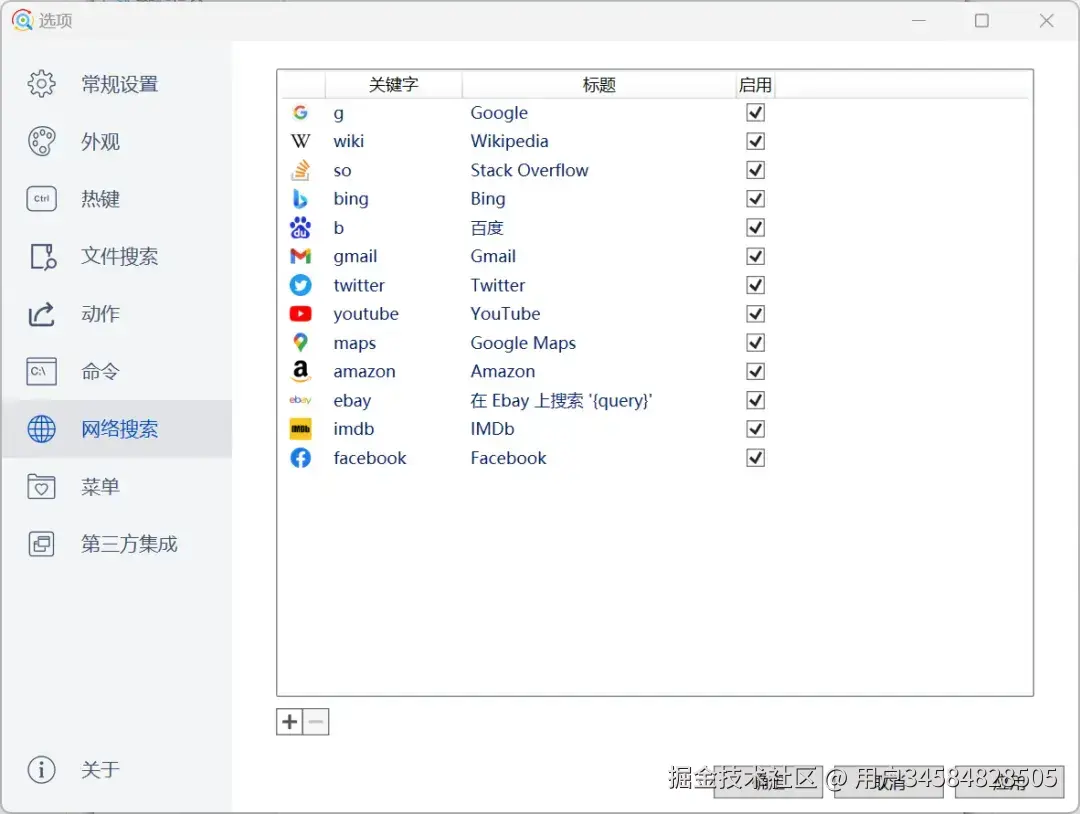
Task: Click the Ctrl key icon for 热键
Action: pyautogui.click(x=41, y=199)
